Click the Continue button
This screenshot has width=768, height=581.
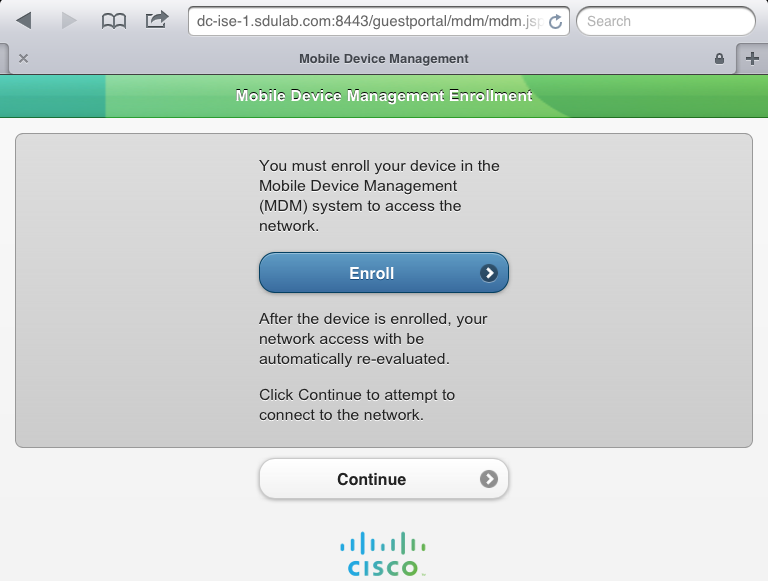384,479
